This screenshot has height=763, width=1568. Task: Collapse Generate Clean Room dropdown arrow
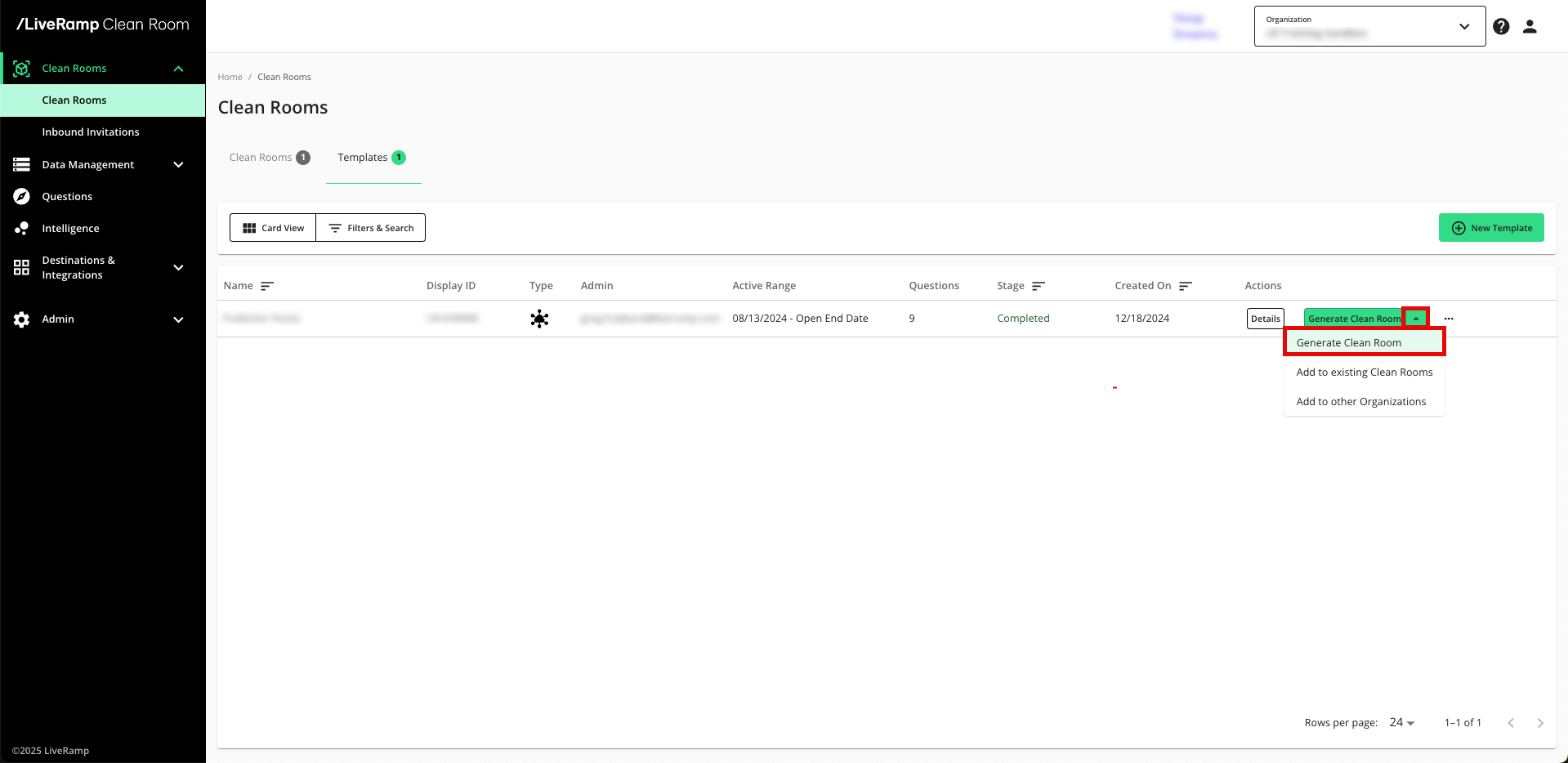click(x=1416, y=319)
